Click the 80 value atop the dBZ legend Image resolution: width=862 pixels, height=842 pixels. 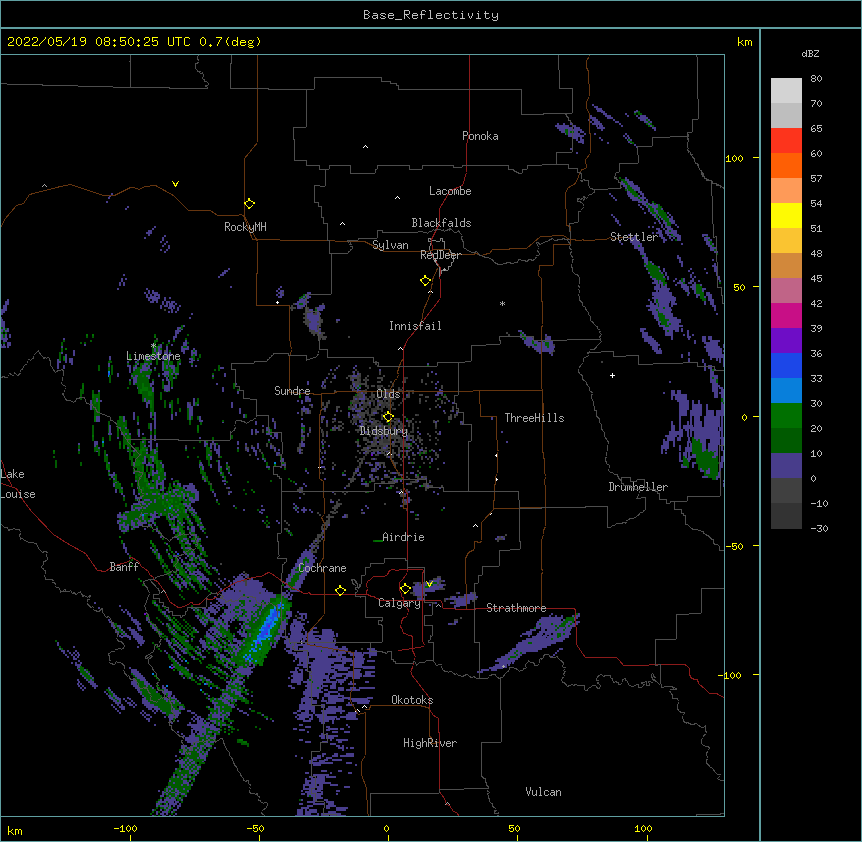(816, 78)
